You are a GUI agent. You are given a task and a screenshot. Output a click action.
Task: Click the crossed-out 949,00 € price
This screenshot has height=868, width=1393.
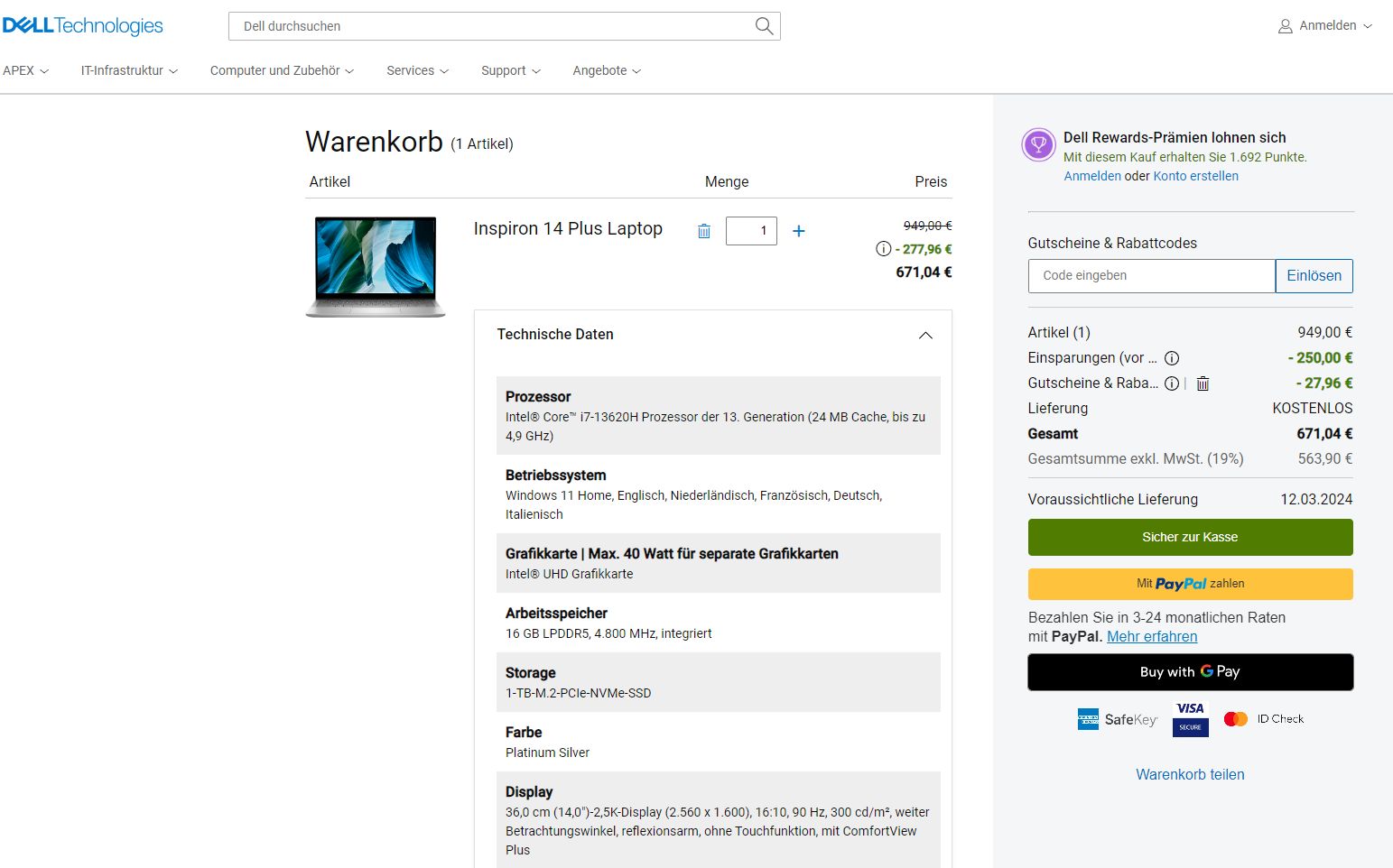click(927, 226)
